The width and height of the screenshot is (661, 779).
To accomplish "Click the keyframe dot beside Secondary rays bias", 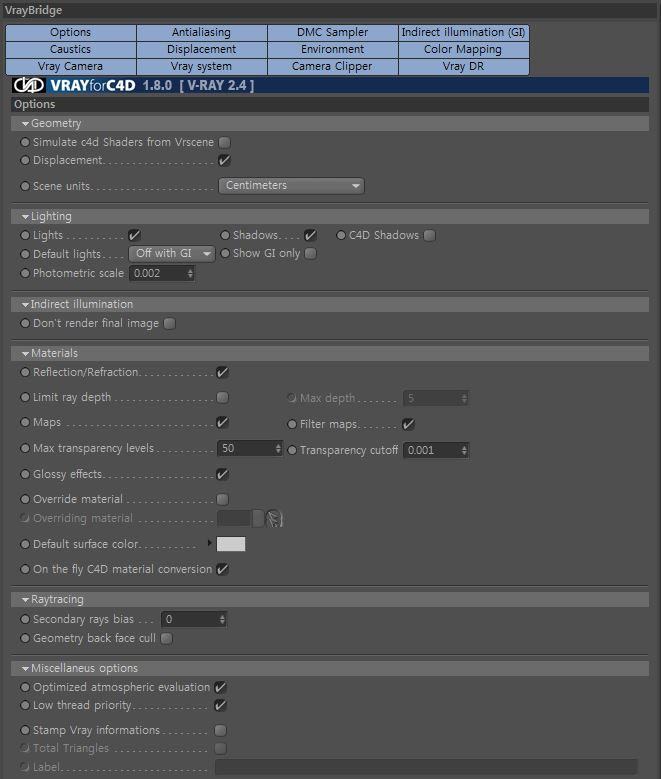I will point(25,619).
